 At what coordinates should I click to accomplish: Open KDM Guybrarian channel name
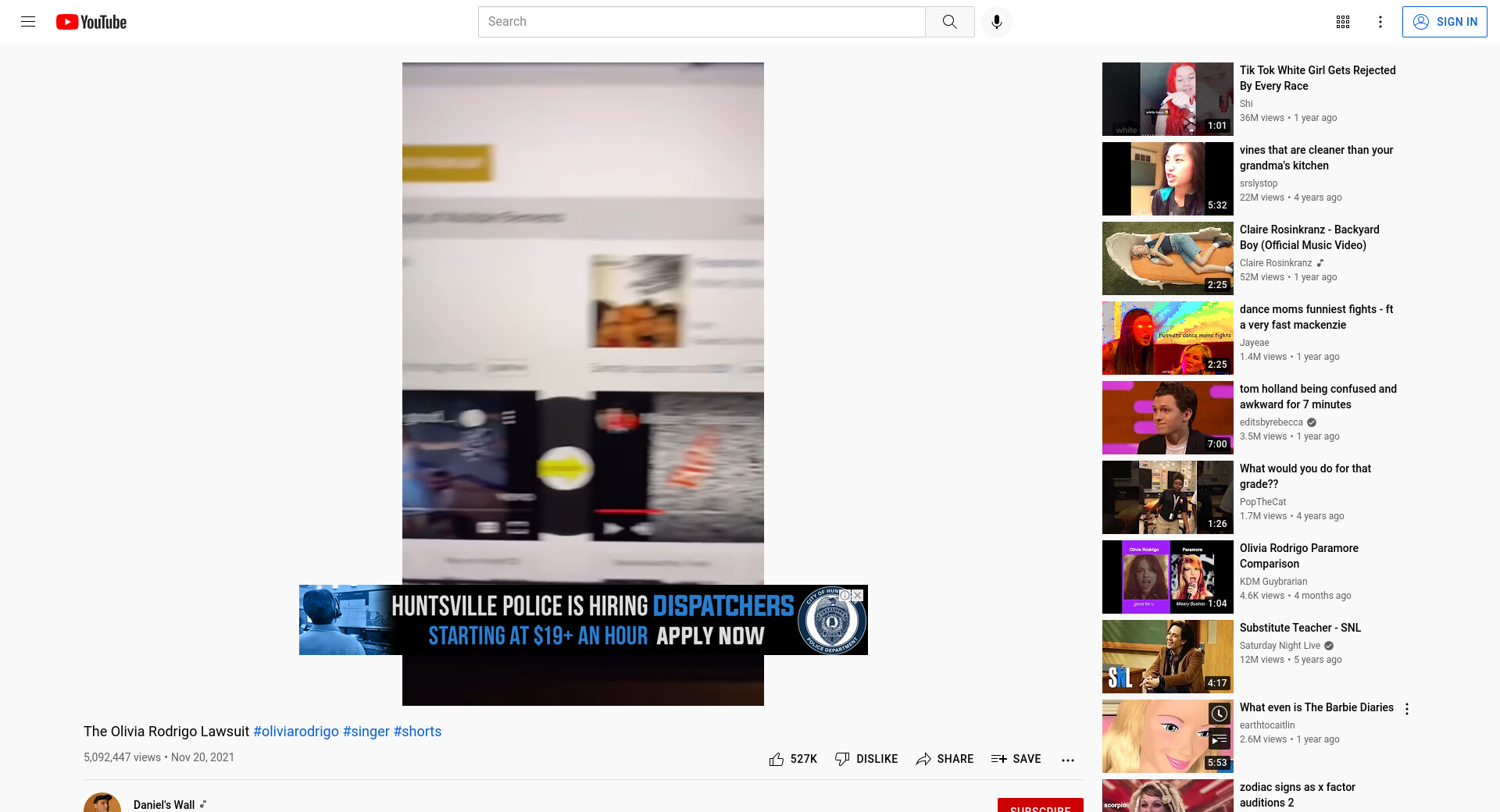click(x=1273, y=582)
